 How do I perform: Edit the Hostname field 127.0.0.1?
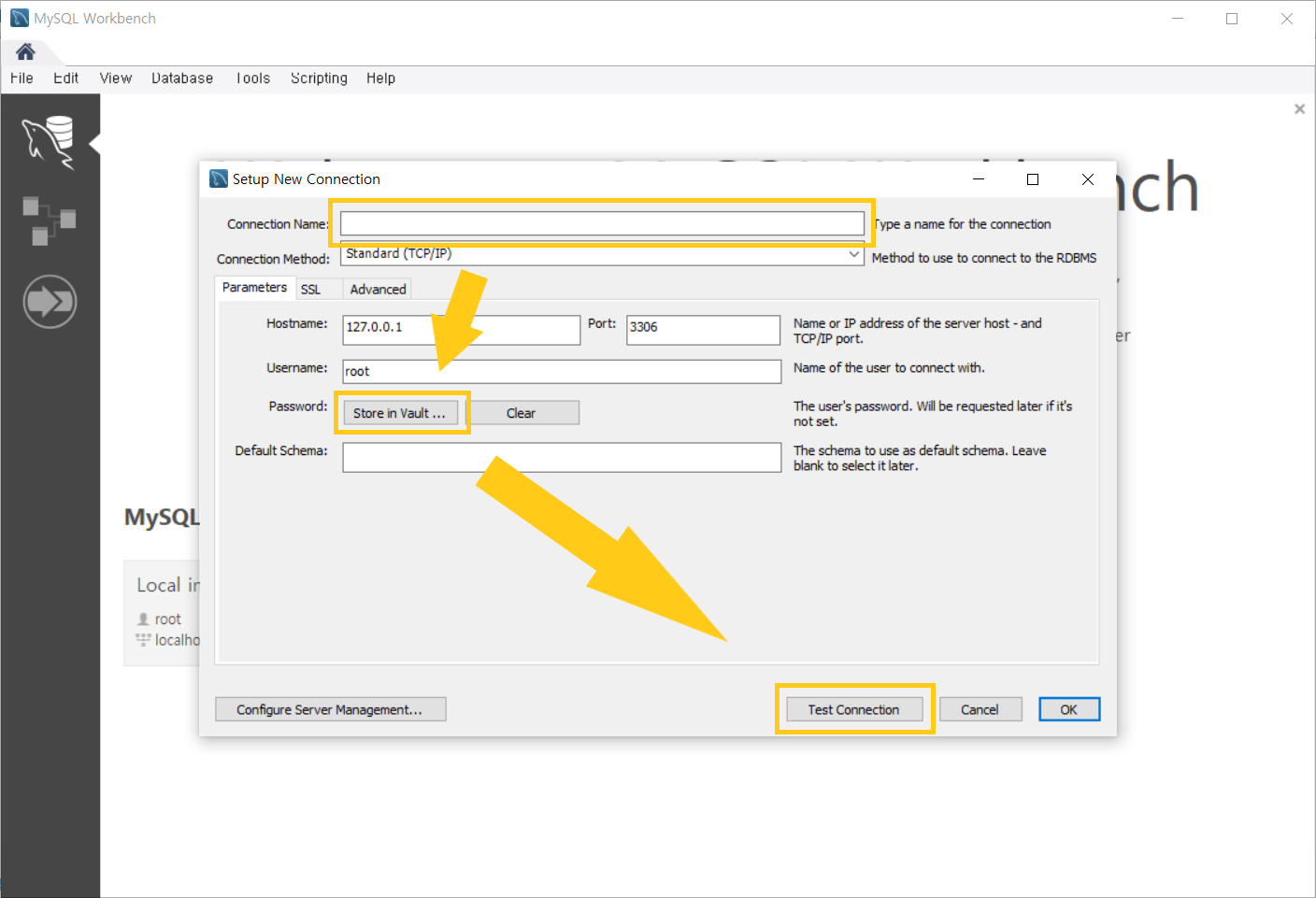pyautogui.click(x=462, y=330)
